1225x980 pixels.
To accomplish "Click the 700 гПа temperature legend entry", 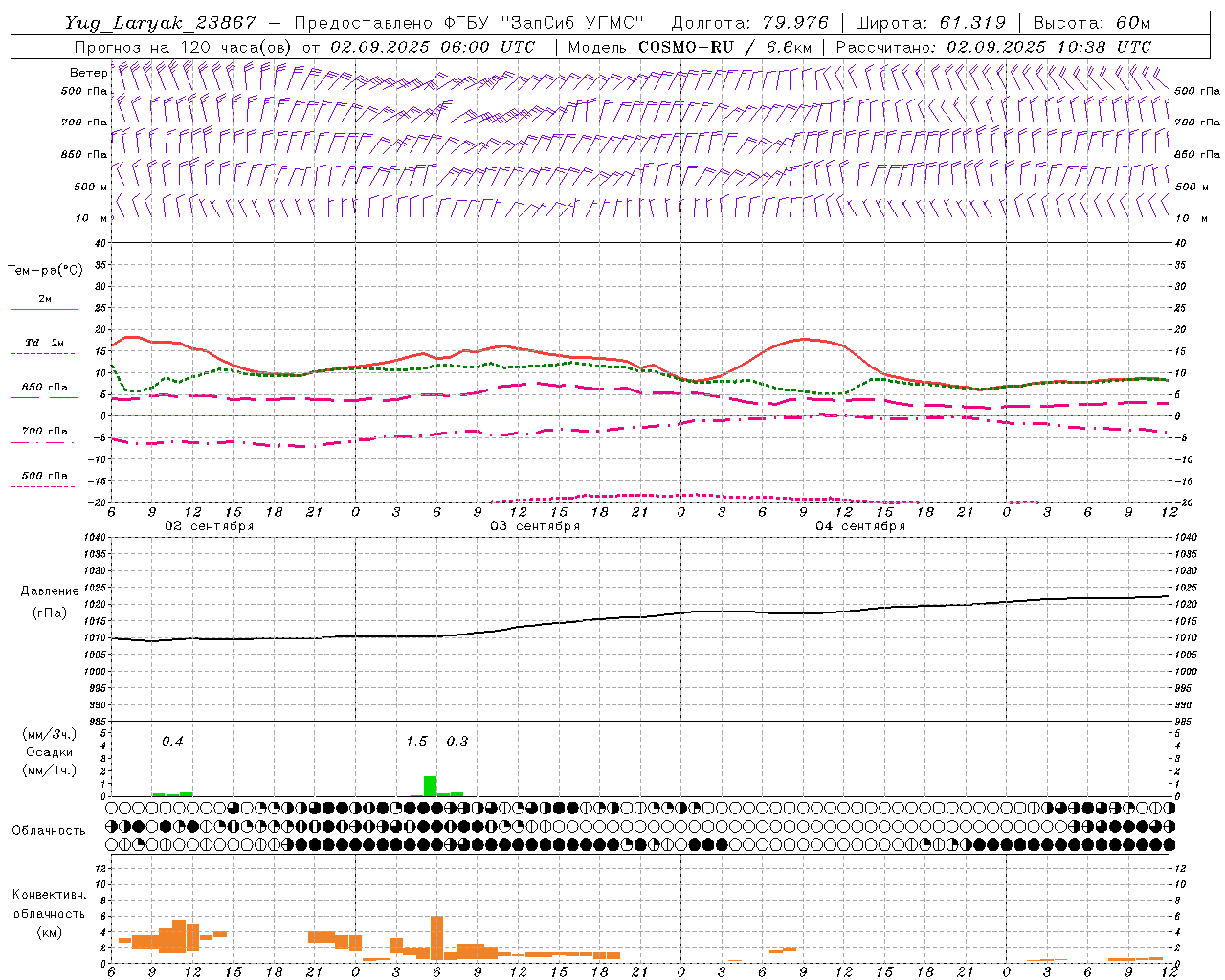I will (x=45, y=432).
